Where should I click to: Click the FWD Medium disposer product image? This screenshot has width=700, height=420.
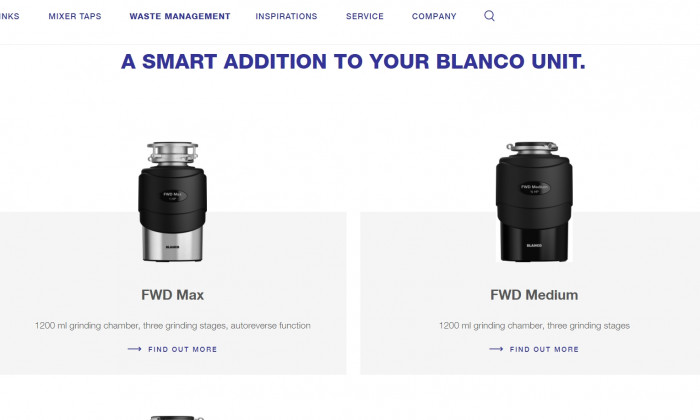tap(534, 201)
